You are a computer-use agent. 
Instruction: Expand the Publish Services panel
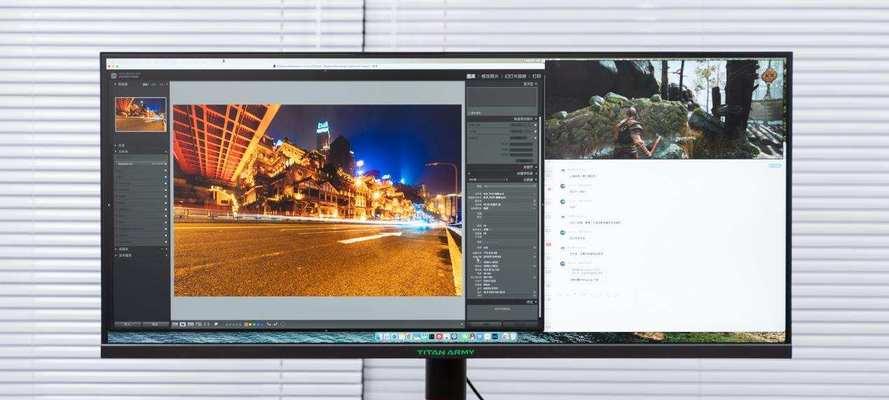(x=124, y=255)
